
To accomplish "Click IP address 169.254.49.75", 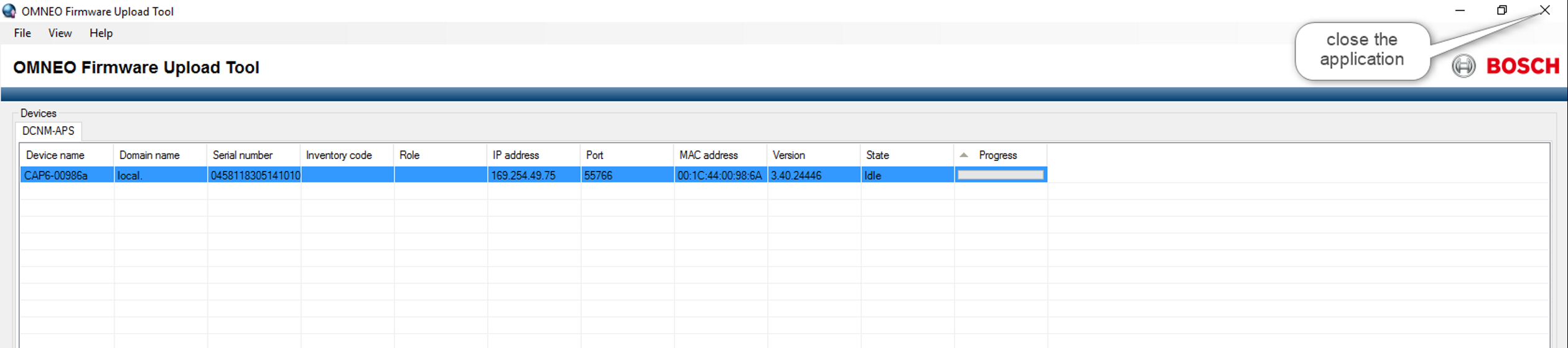I will click(x=534, y=175).
